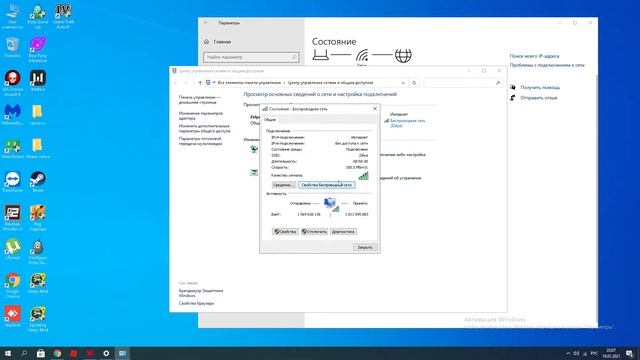
Task: Click 'Все элементы панели управления' breadcrumb
Action: click(x=249, y=83)
